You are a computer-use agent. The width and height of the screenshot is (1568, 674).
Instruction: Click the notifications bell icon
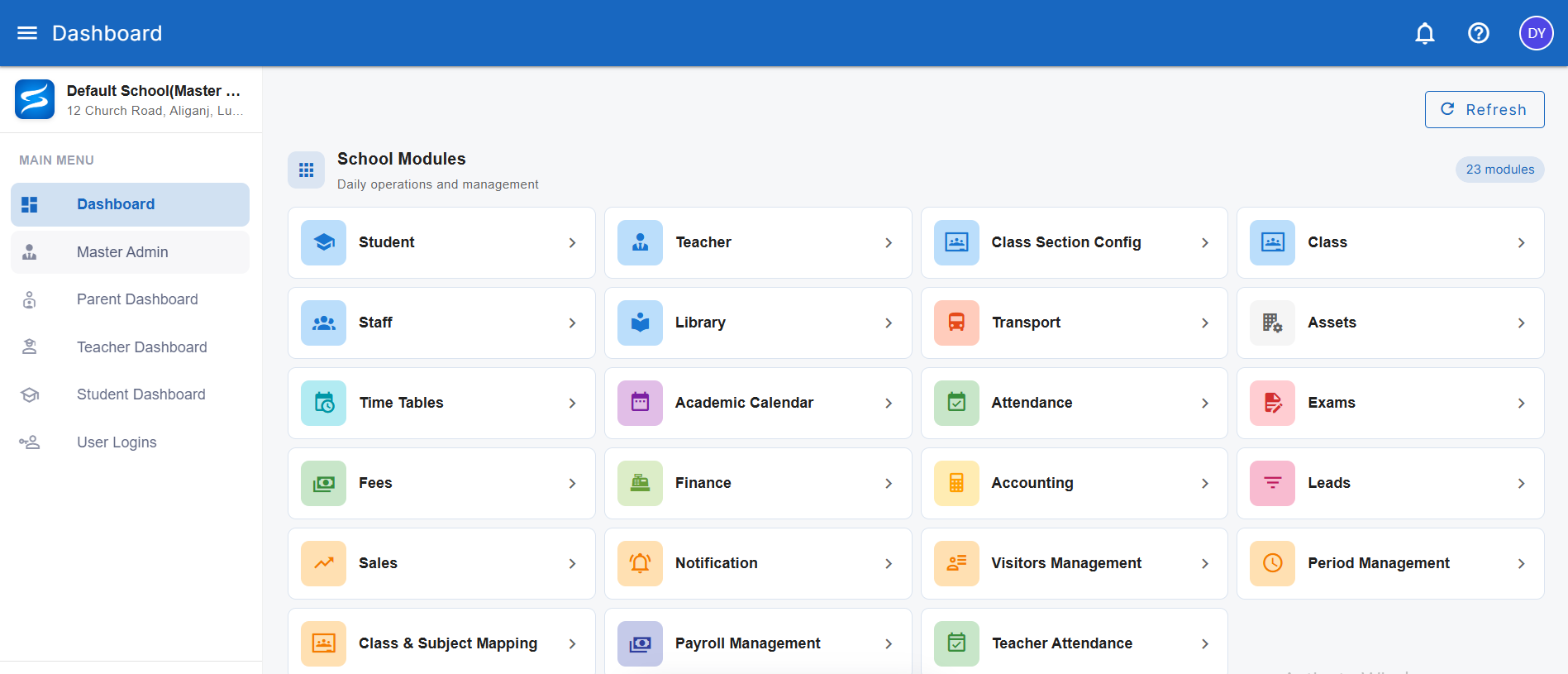click(x=1424, y=33)
